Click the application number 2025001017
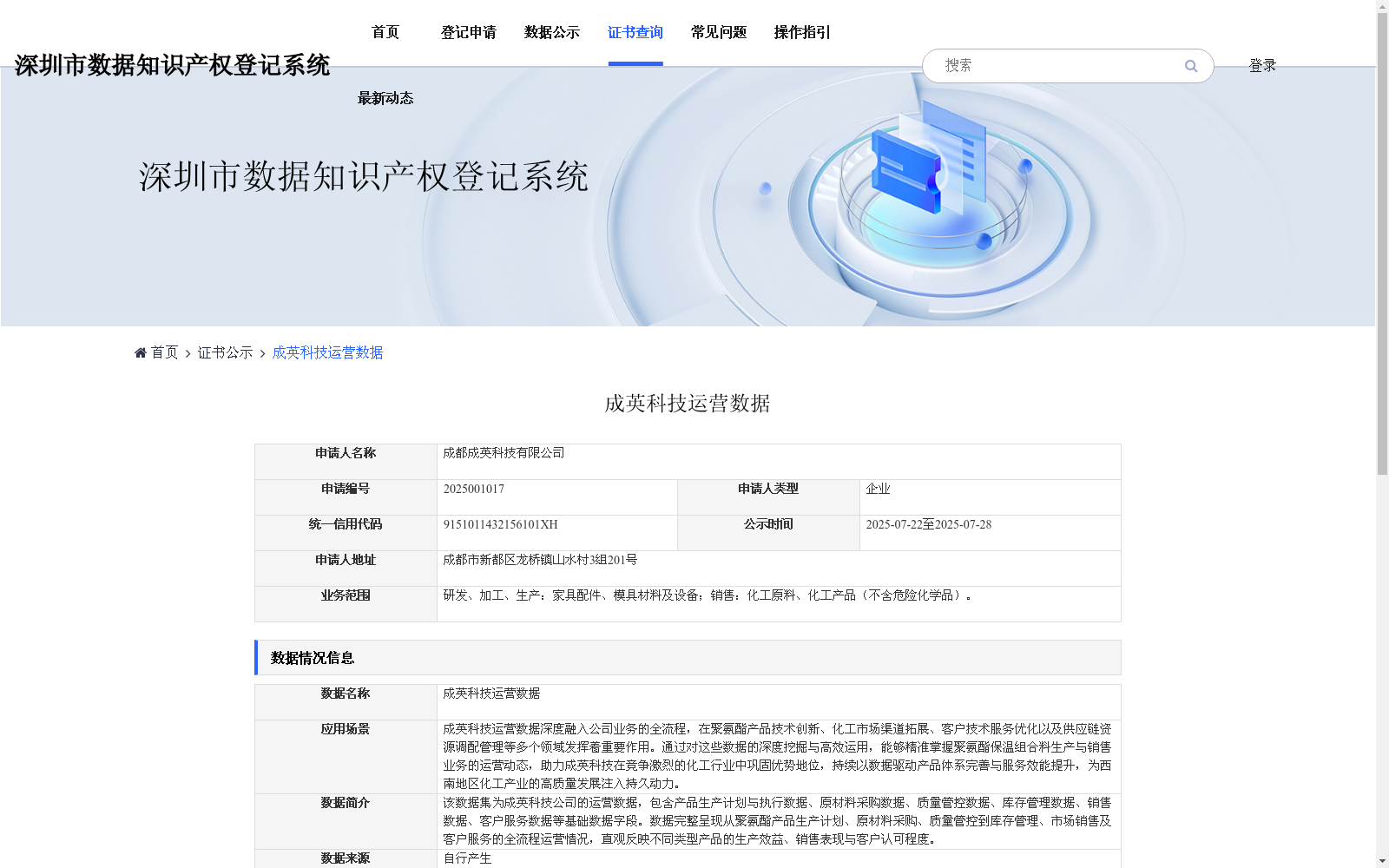1389x868 pixels. 473,489
